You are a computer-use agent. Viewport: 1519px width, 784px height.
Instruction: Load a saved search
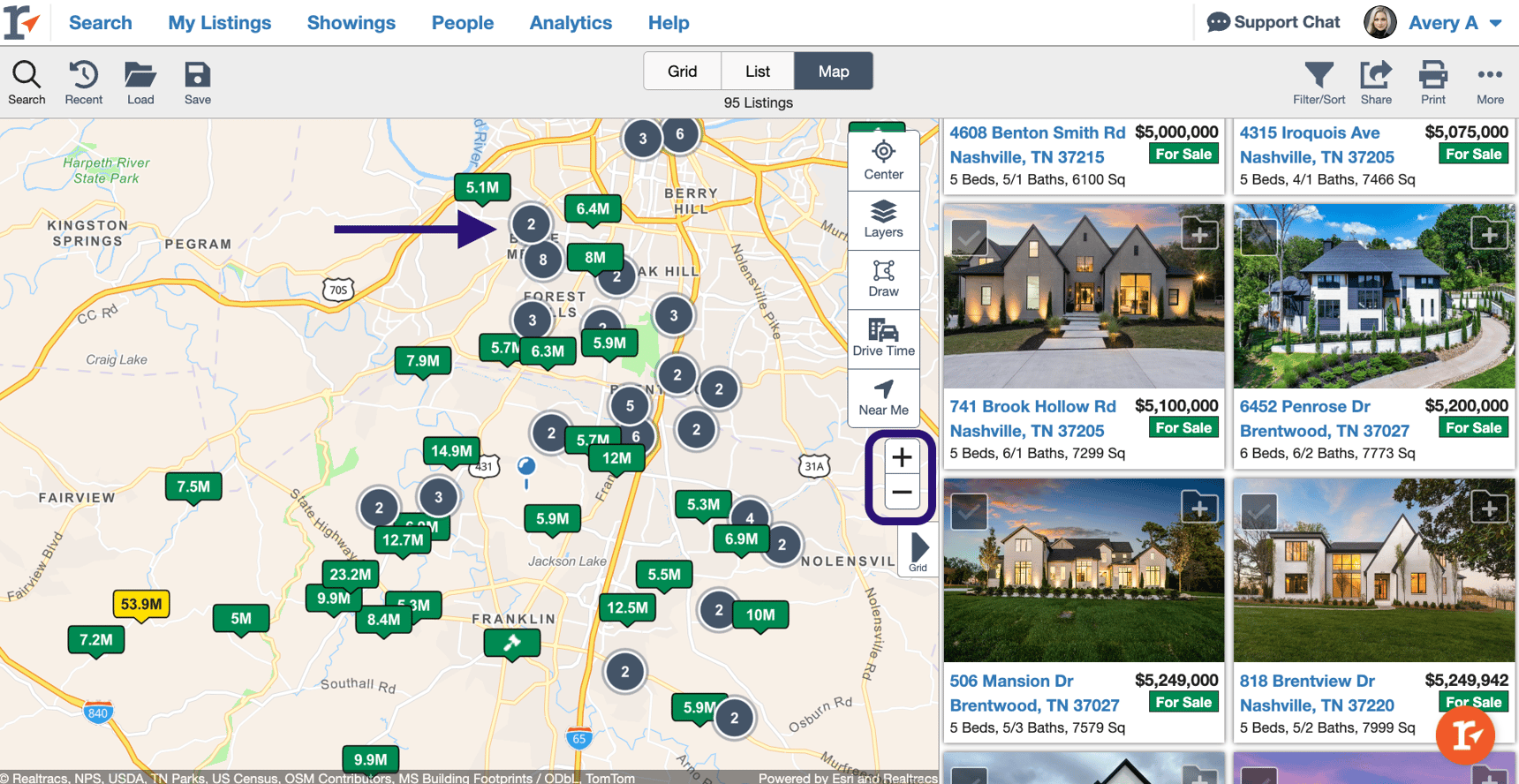click(140, 82)
